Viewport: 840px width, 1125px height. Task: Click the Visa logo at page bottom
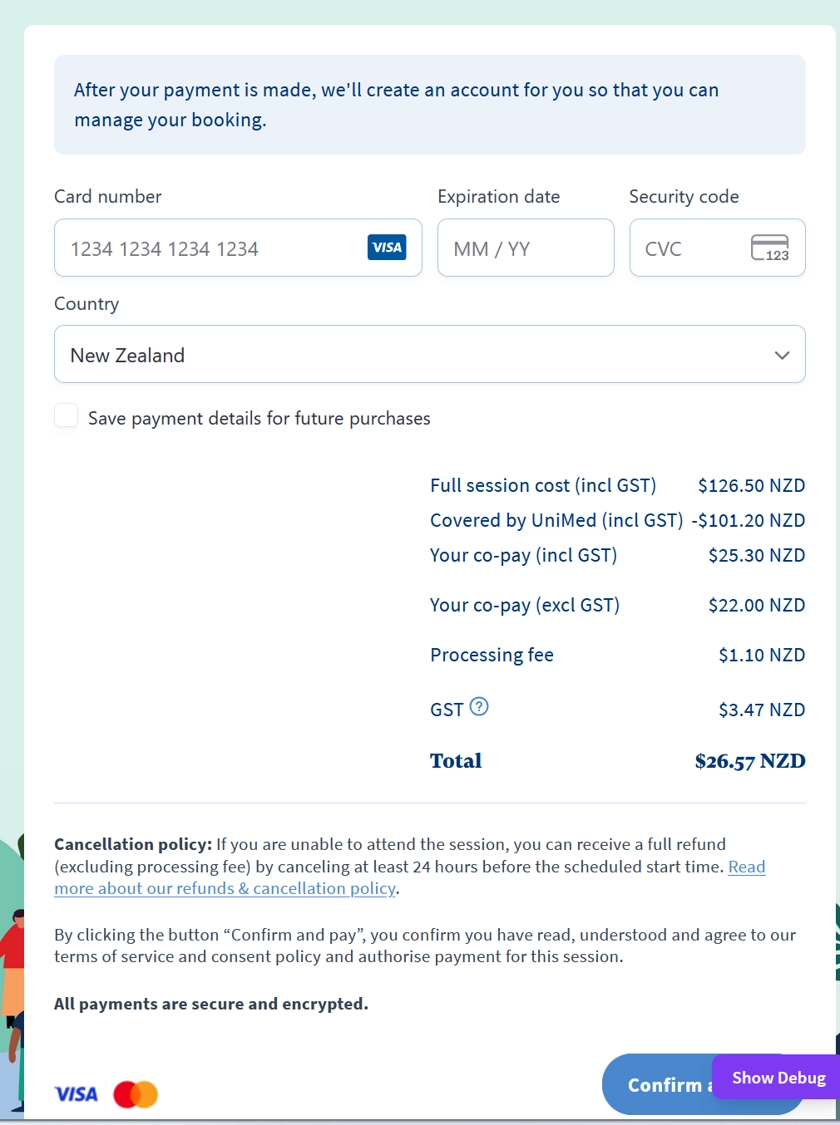tap(76, 1094)
